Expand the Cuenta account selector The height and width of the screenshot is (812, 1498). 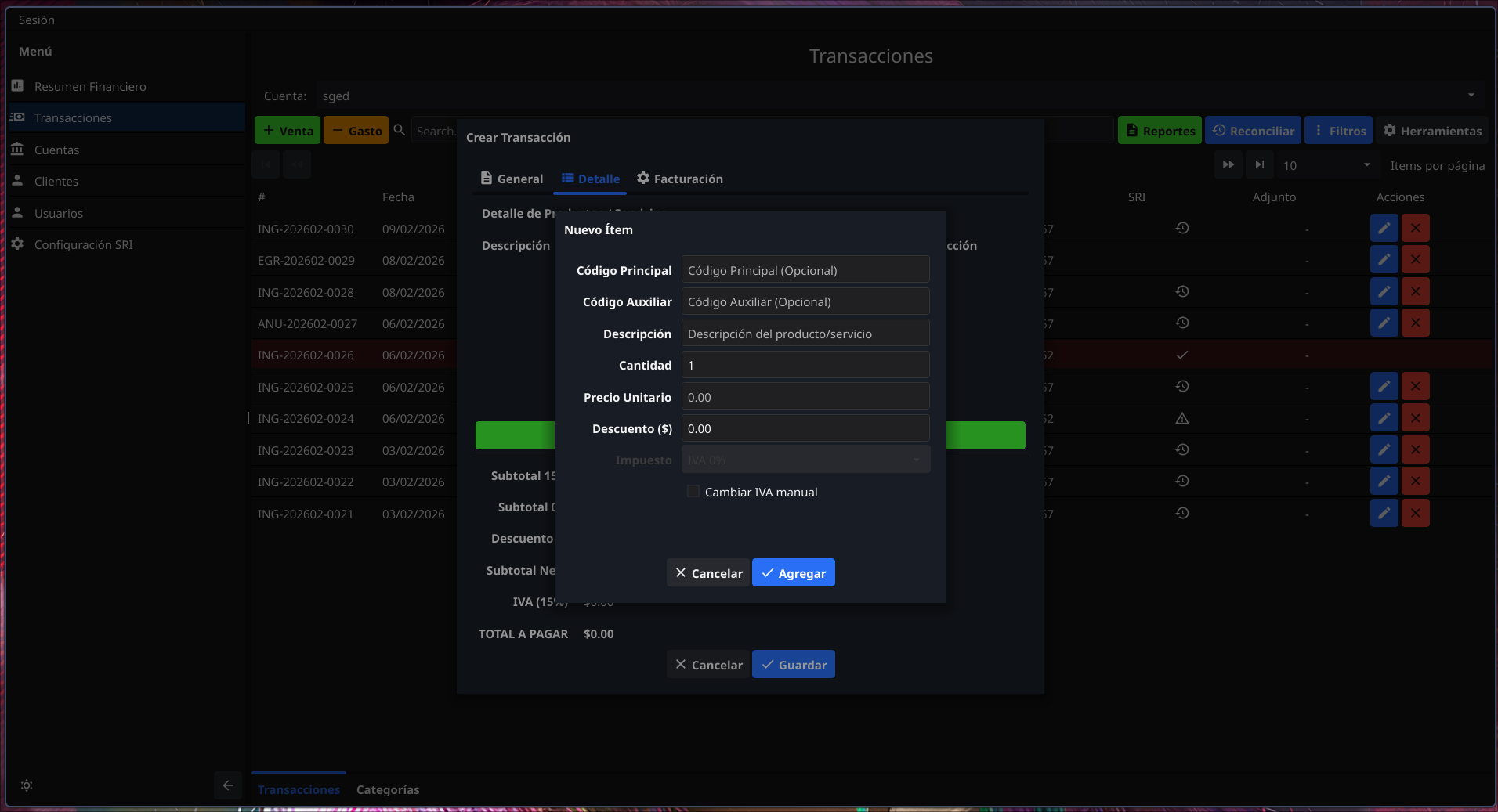(1471, 96)
